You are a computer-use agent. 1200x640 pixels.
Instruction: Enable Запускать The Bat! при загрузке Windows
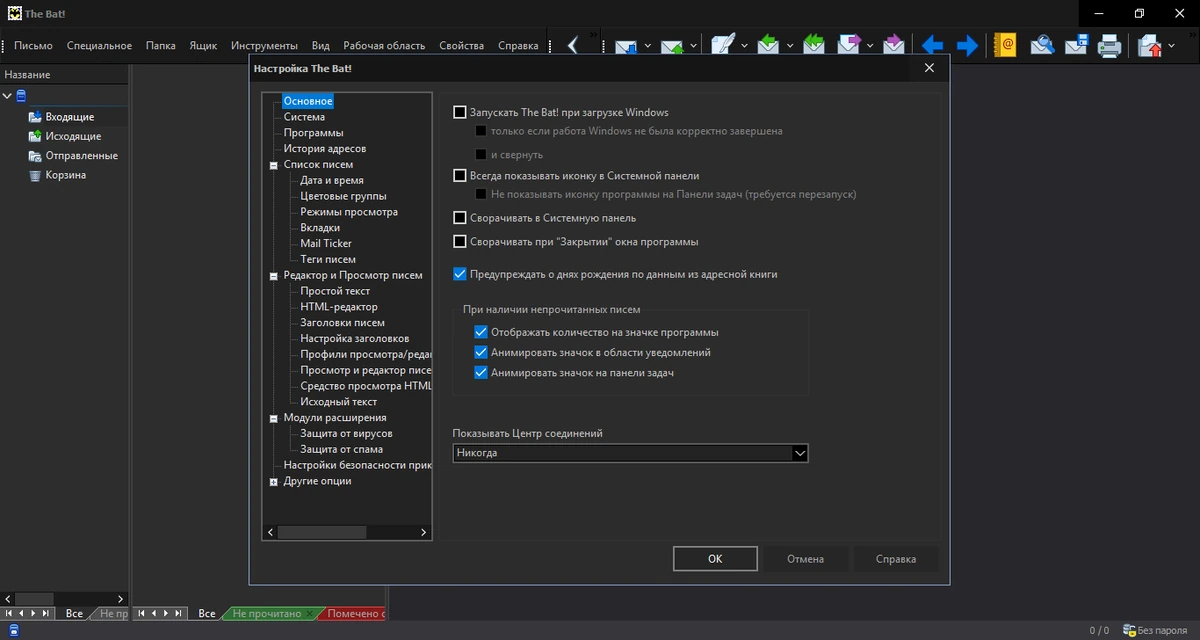460,113
